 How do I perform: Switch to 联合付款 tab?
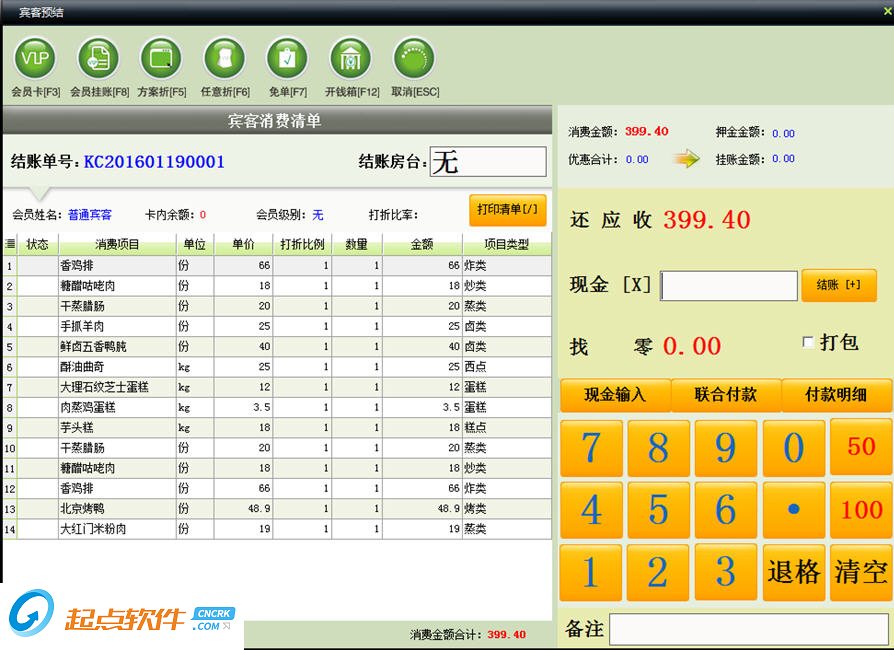726,395
